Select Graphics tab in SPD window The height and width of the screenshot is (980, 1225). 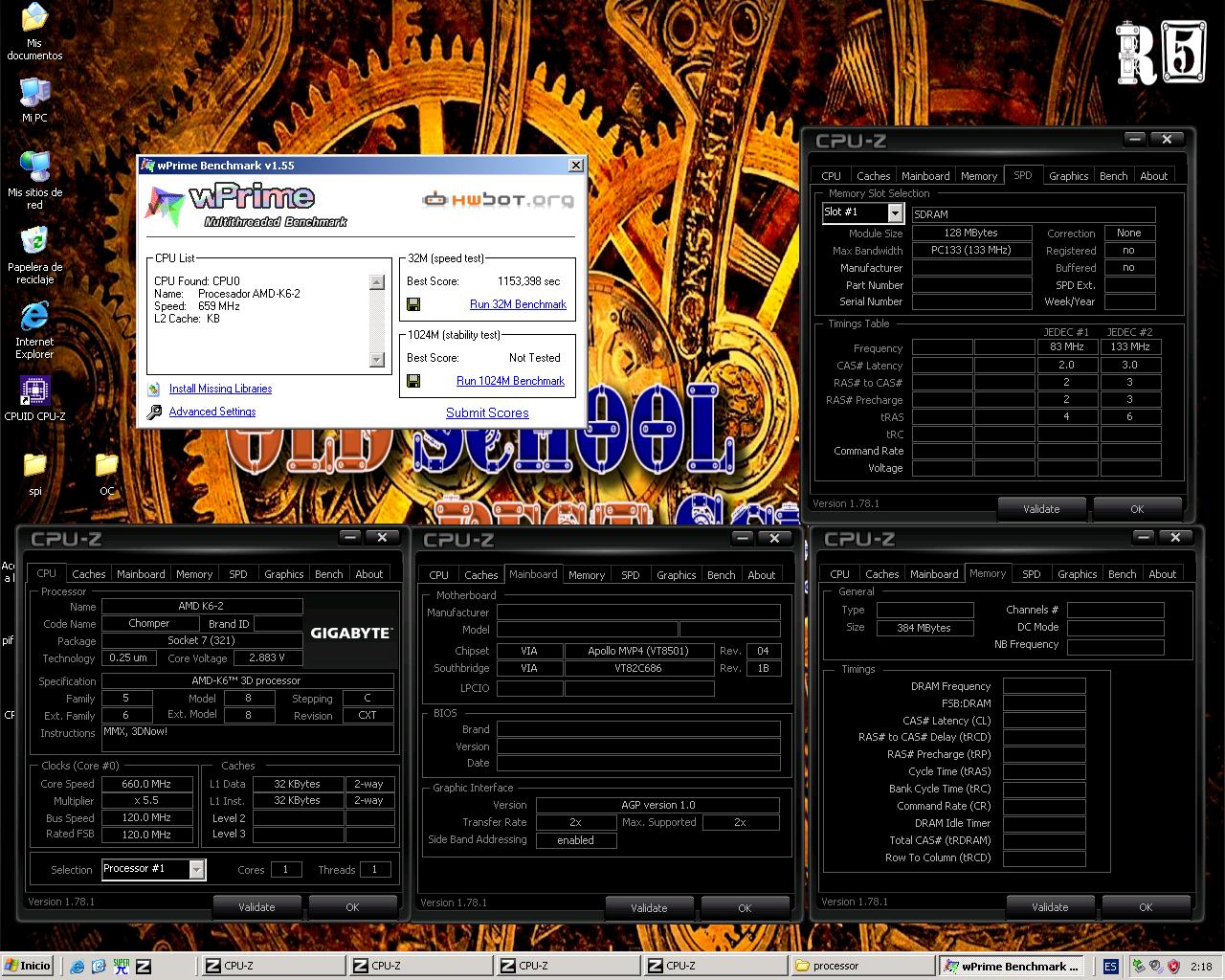pos(1068,176)
